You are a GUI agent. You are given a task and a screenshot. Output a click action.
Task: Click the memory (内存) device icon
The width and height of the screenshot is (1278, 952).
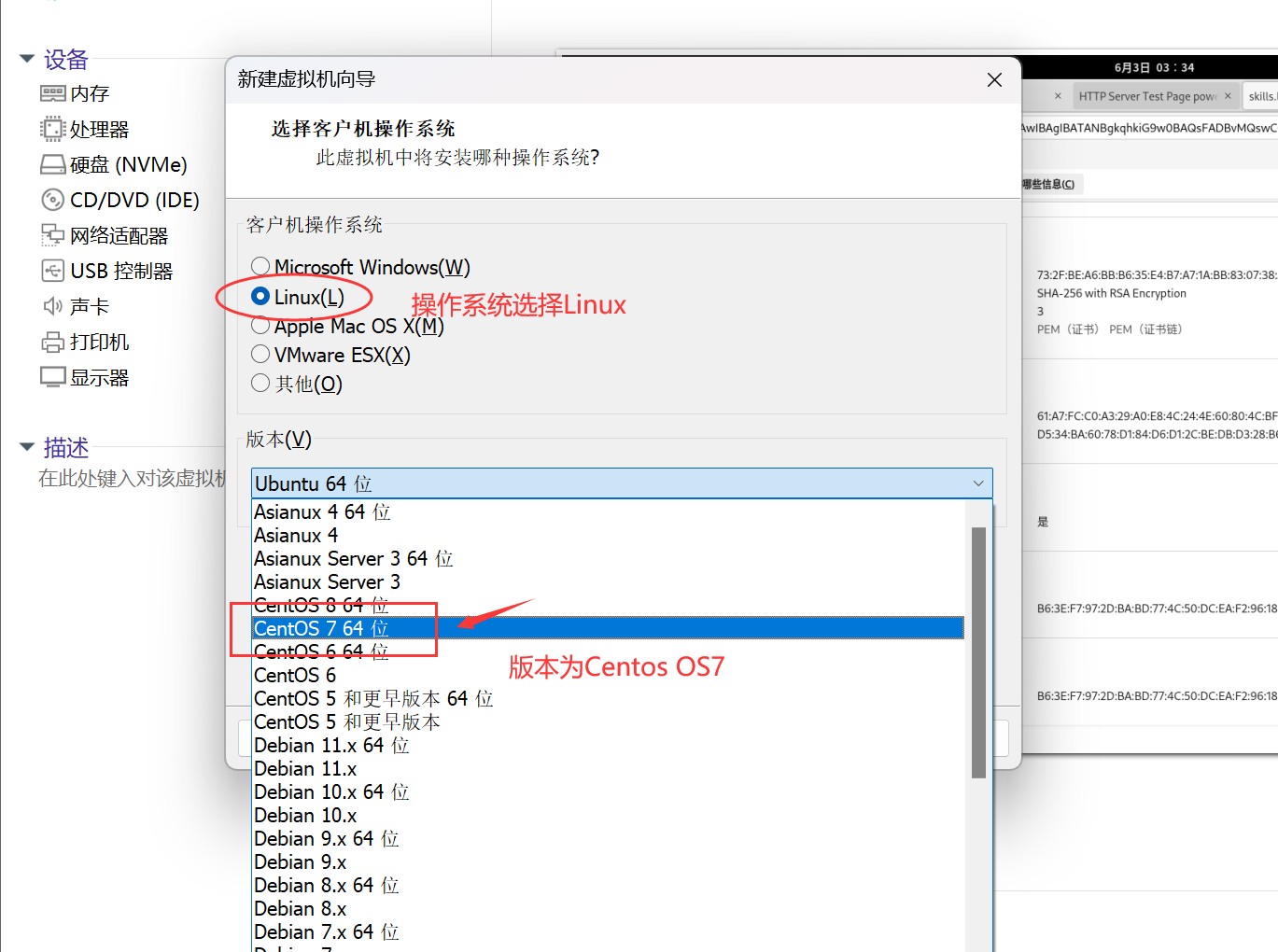tap(53, 93)
